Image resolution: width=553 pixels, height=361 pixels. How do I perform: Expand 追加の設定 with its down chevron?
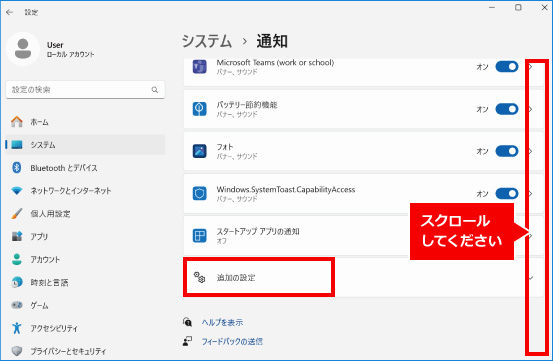coord(531,278)
